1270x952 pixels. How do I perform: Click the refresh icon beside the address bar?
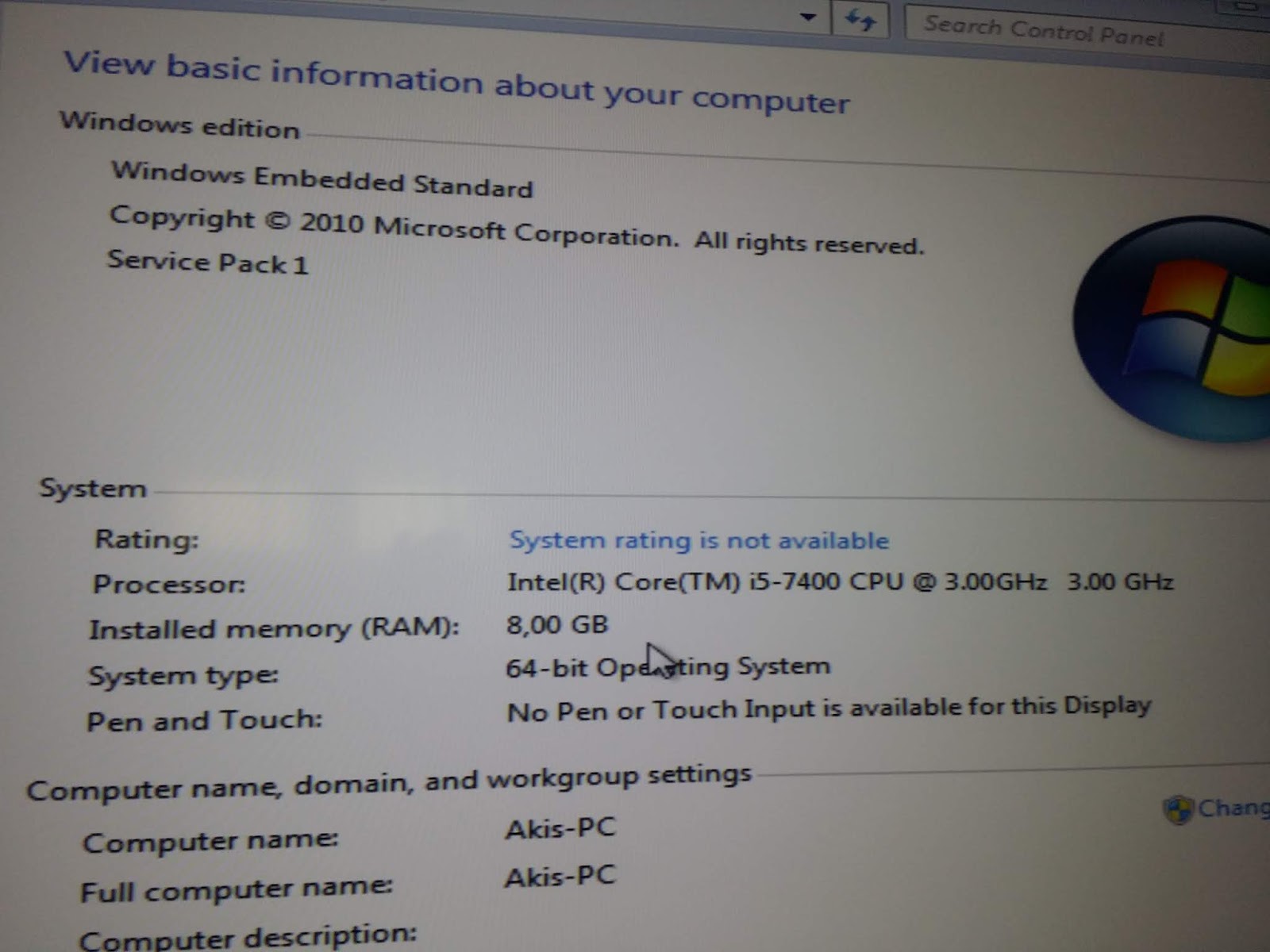tap(860, 20)
